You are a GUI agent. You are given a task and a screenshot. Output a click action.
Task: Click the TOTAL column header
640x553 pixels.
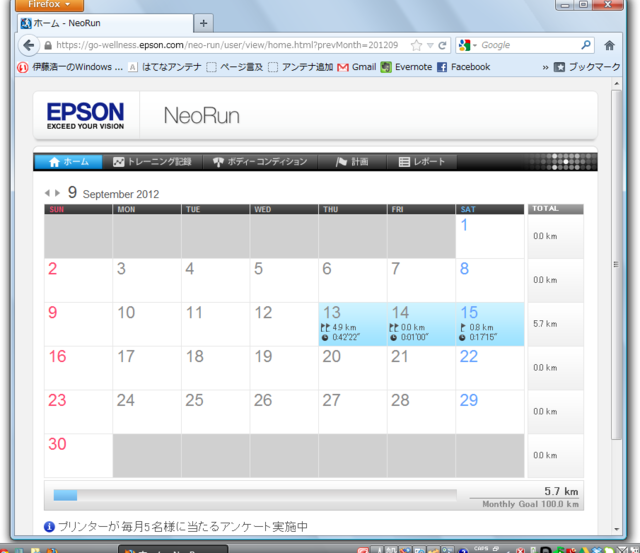[555, 209]
